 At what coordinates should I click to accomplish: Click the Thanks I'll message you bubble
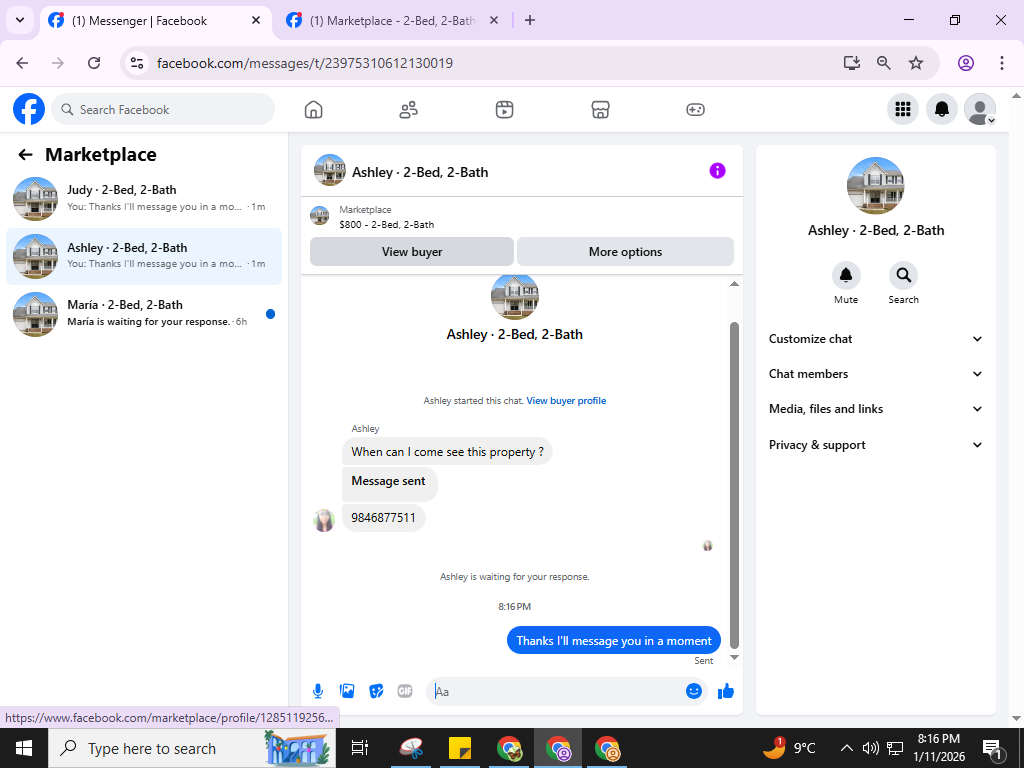pos(614,641)
